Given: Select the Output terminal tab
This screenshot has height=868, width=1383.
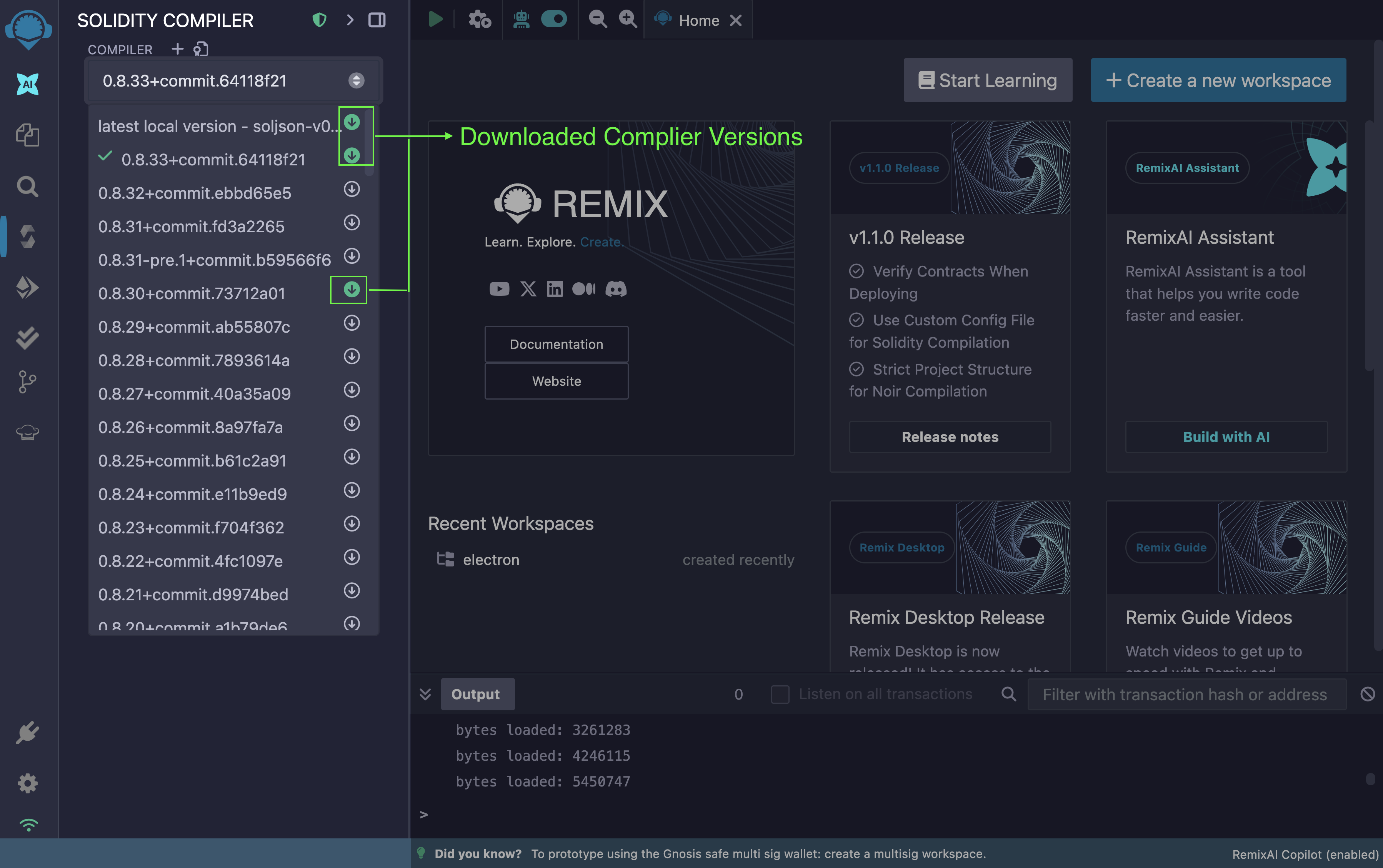Looking at the screenshot, I should (477, 694).
